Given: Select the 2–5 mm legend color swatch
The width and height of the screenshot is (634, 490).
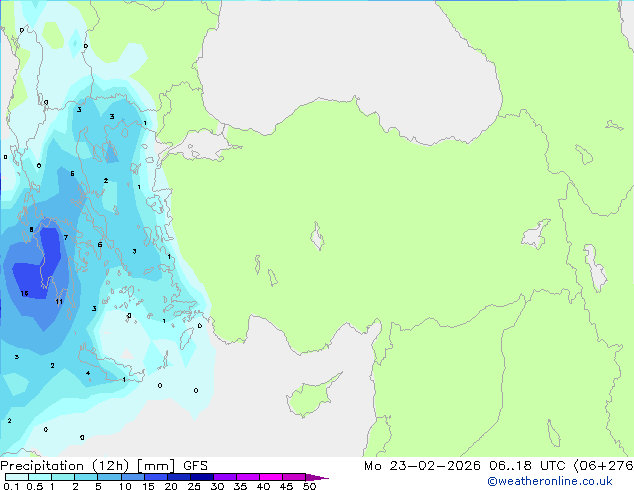Looking at the screenshot, I should (86, 477).
